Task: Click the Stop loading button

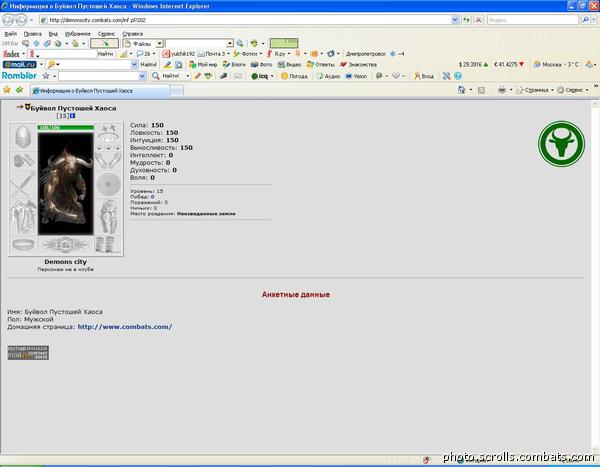Action: 478,20
